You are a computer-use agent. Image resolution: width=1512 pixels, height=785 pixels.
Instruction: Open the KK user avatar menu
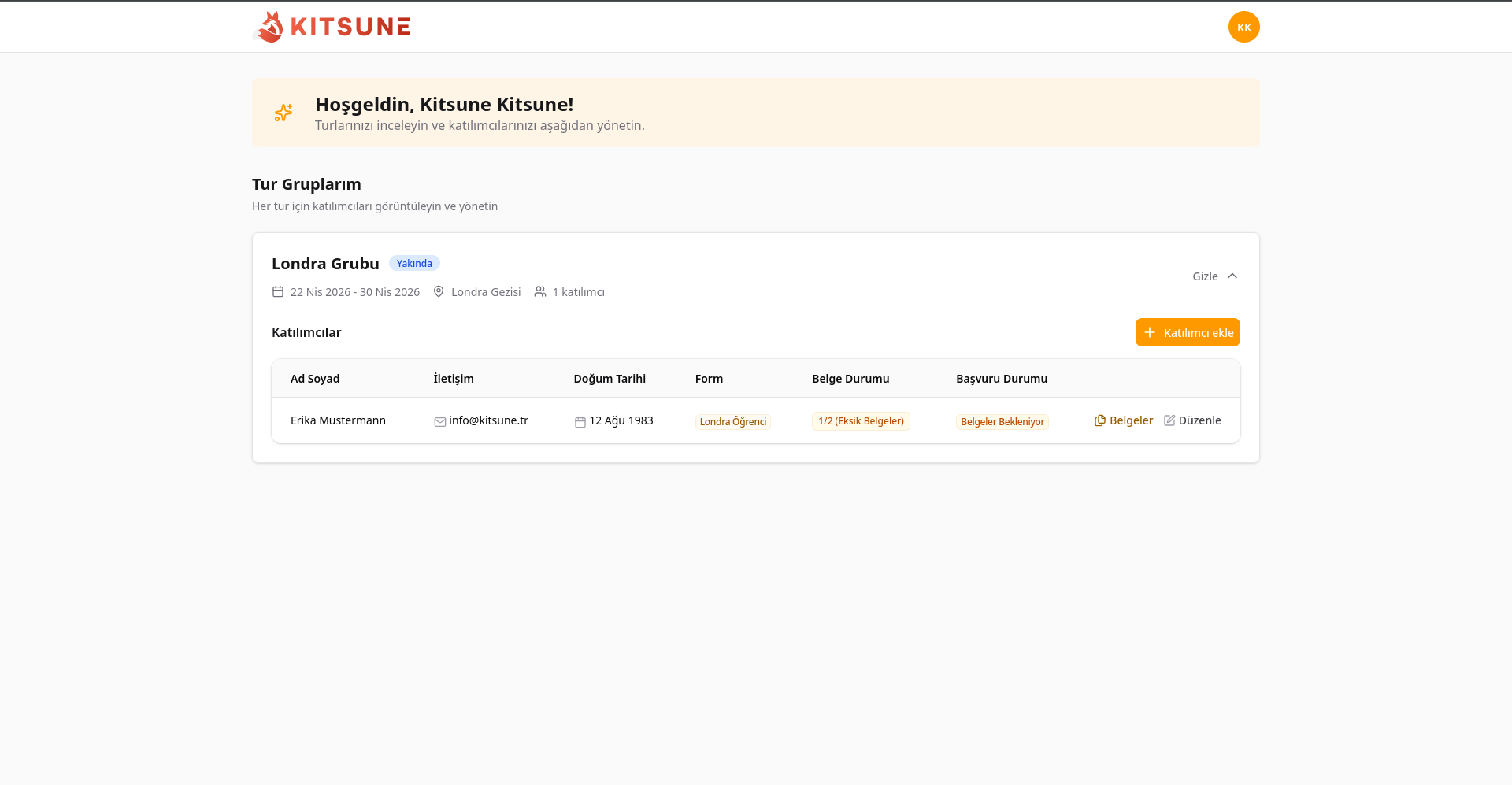click(1243, 27)
